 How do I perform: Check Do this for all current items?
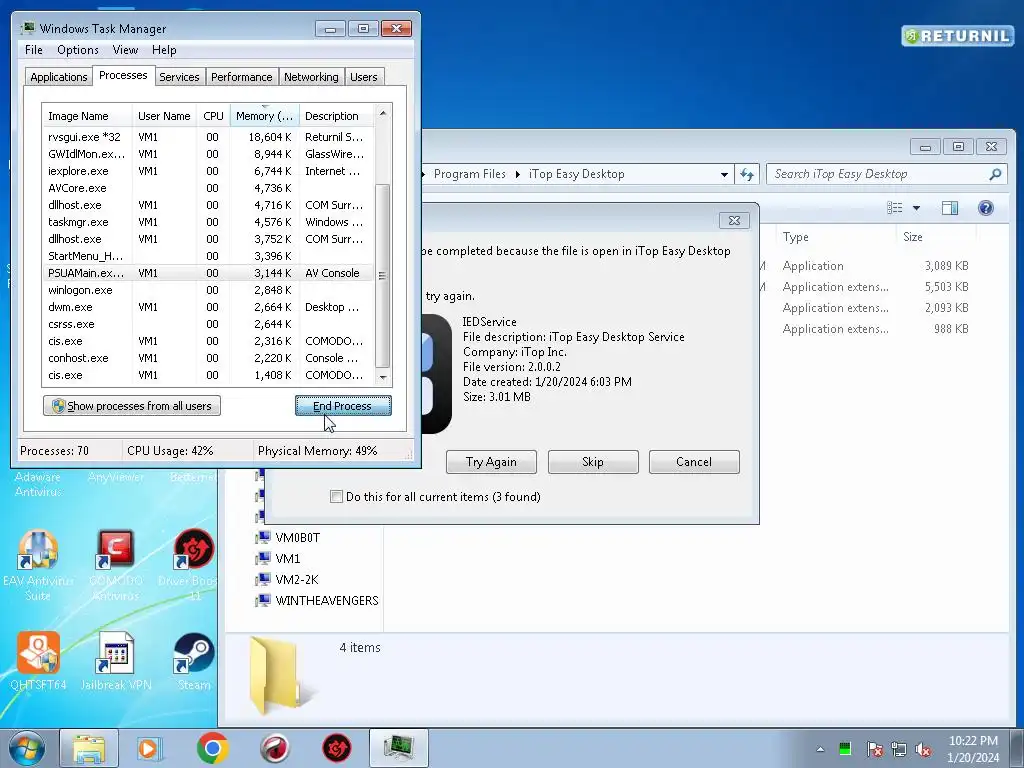336,496
